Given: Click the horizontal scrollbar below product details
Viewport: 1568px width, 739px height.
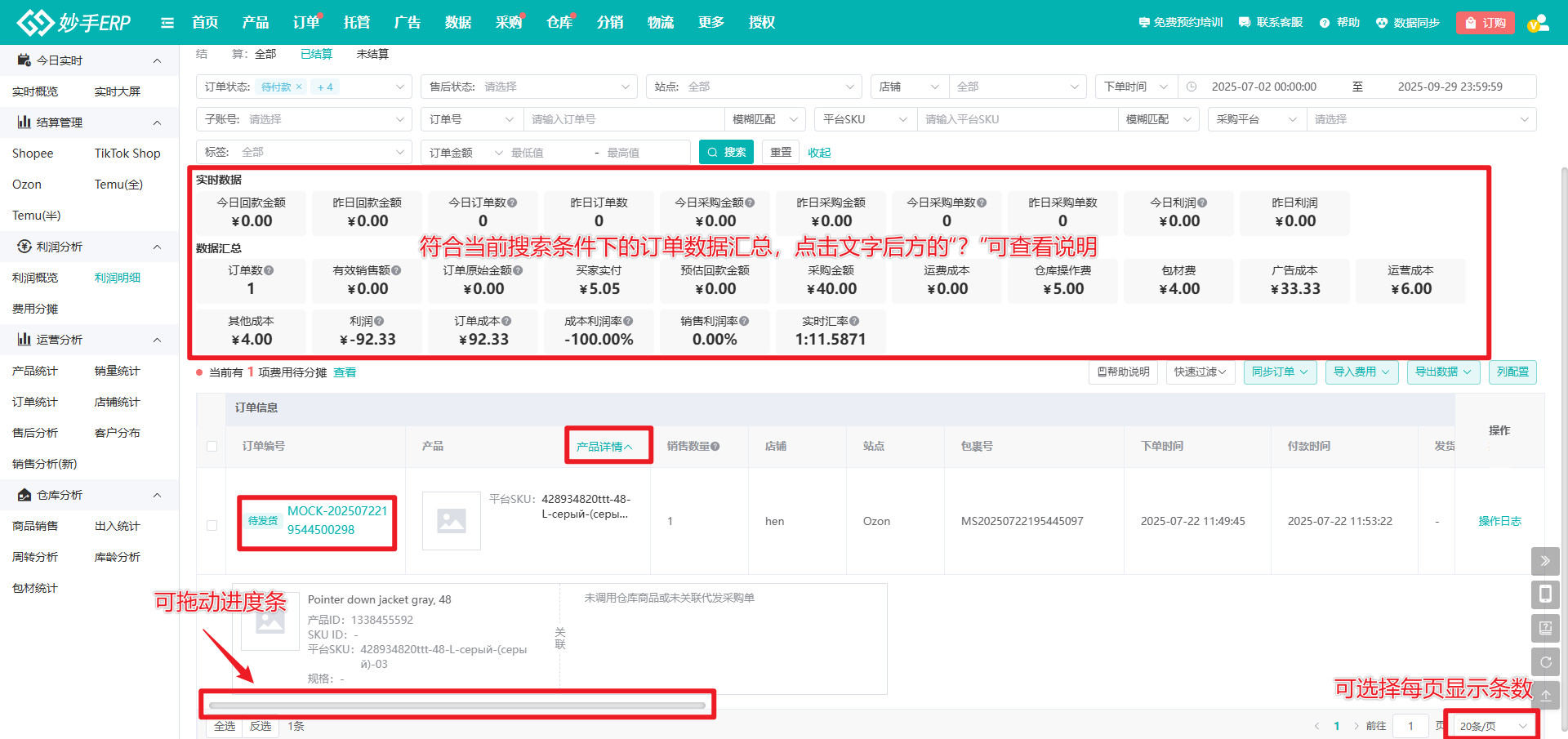Looking at the screenshot, I should [x=457, y=704].
